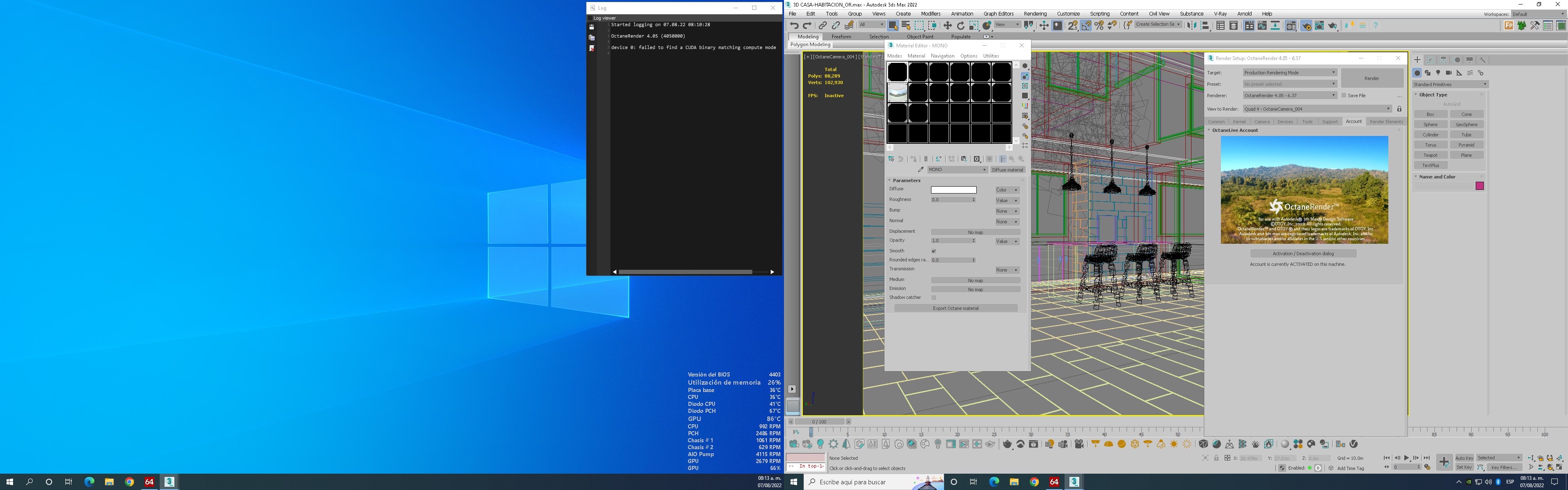This screenshot has height=490, width=1568.
Task: Click the Undo arrow icon
Action: pyautogui.click(x=794, y=26)
